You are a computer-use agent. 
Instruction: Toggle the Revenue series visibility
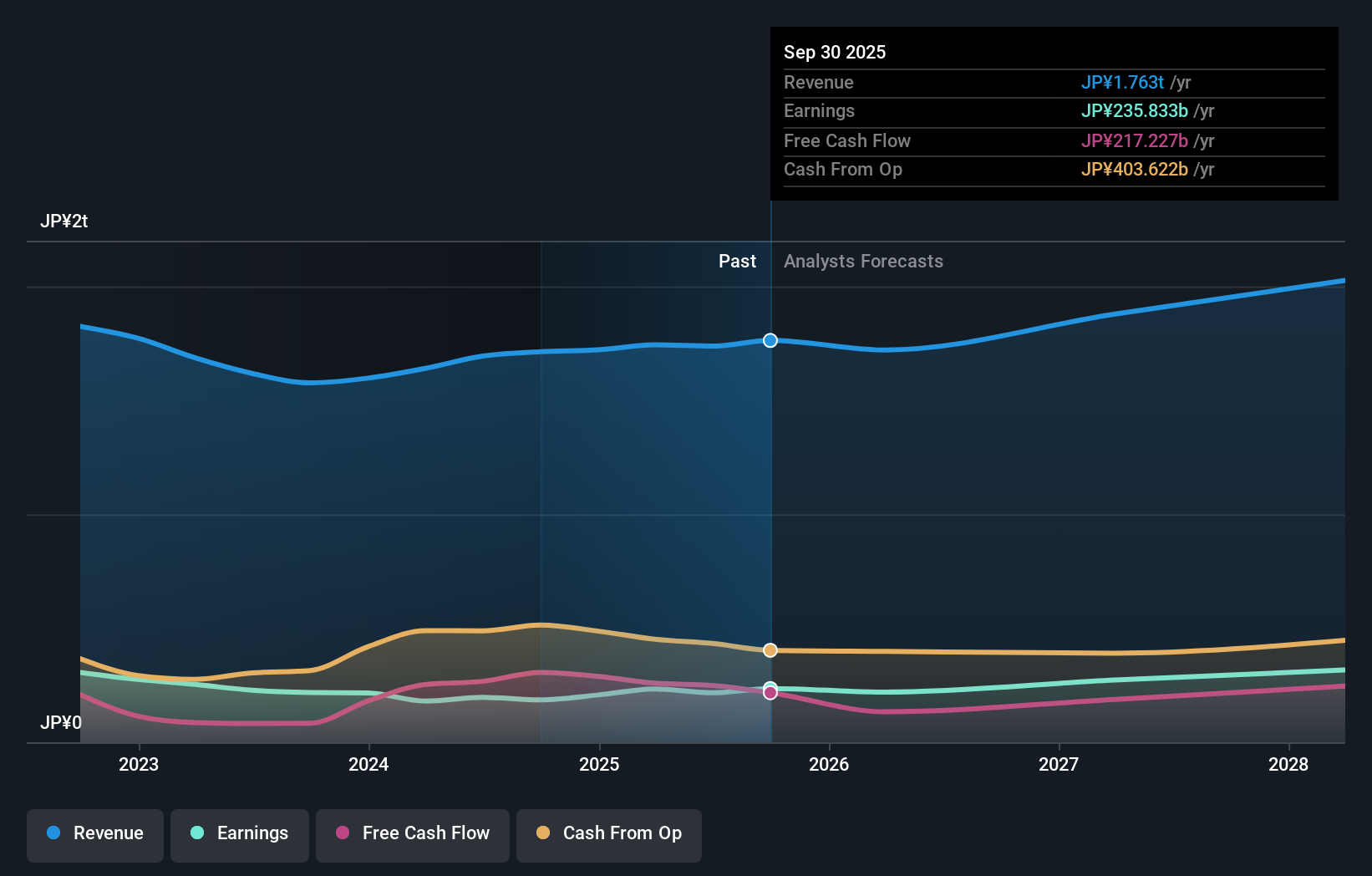(94, 833)
